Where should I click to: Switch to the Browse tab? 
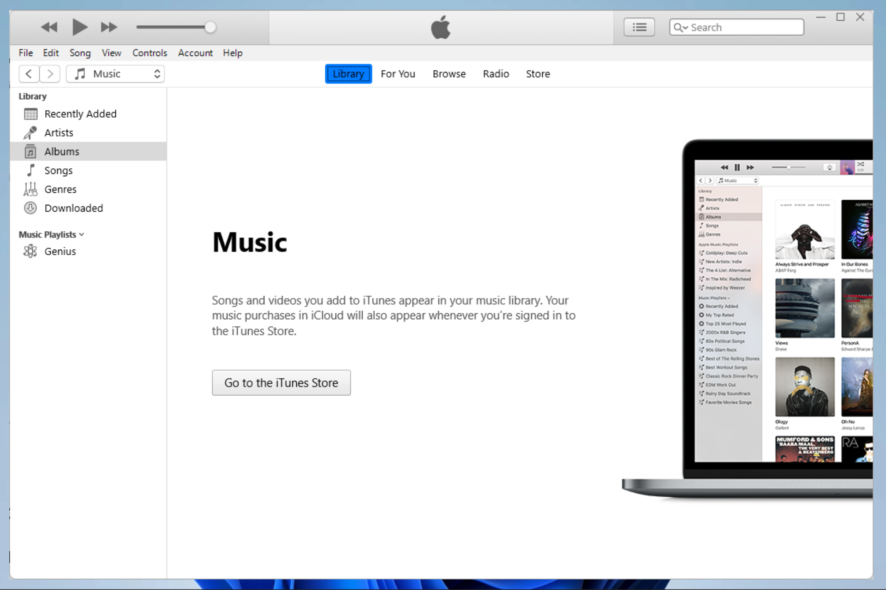(449, 73)
